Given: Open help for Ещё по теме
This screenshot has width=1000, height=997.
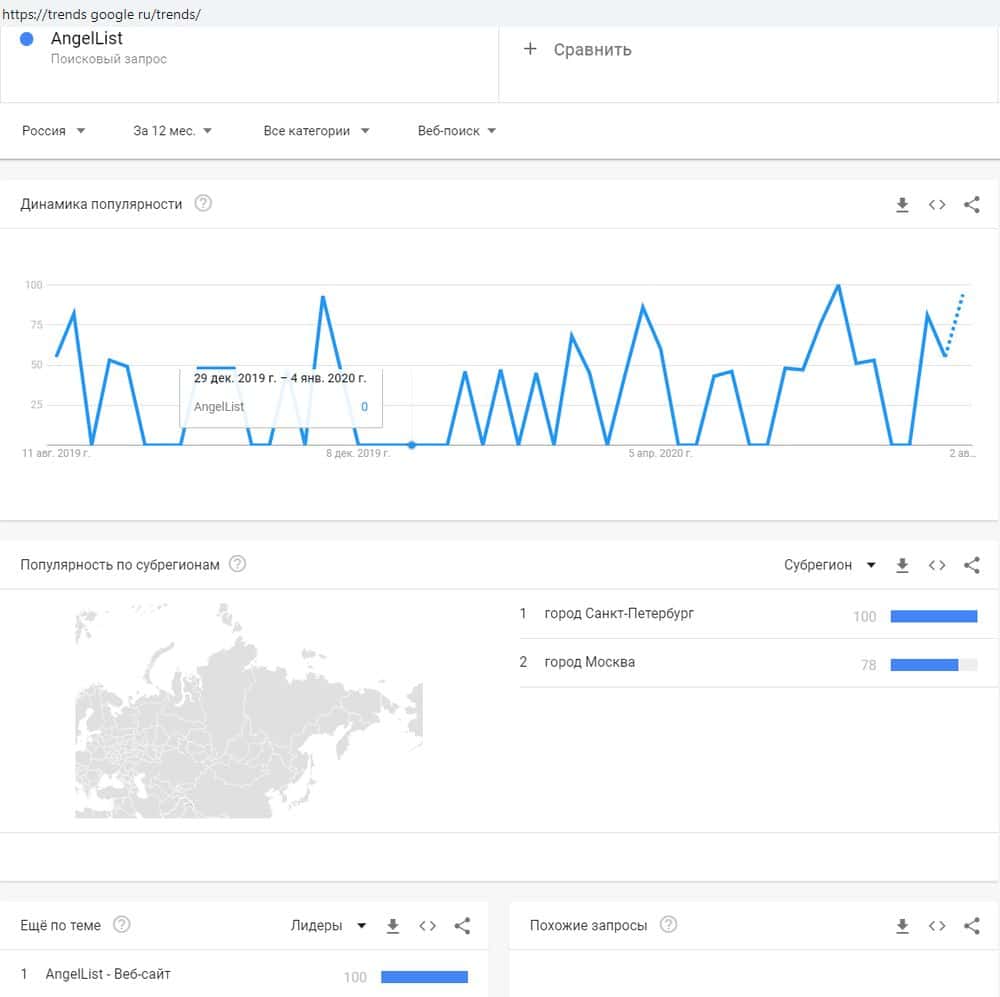Looking at the screenshot, I should (121, 924).
